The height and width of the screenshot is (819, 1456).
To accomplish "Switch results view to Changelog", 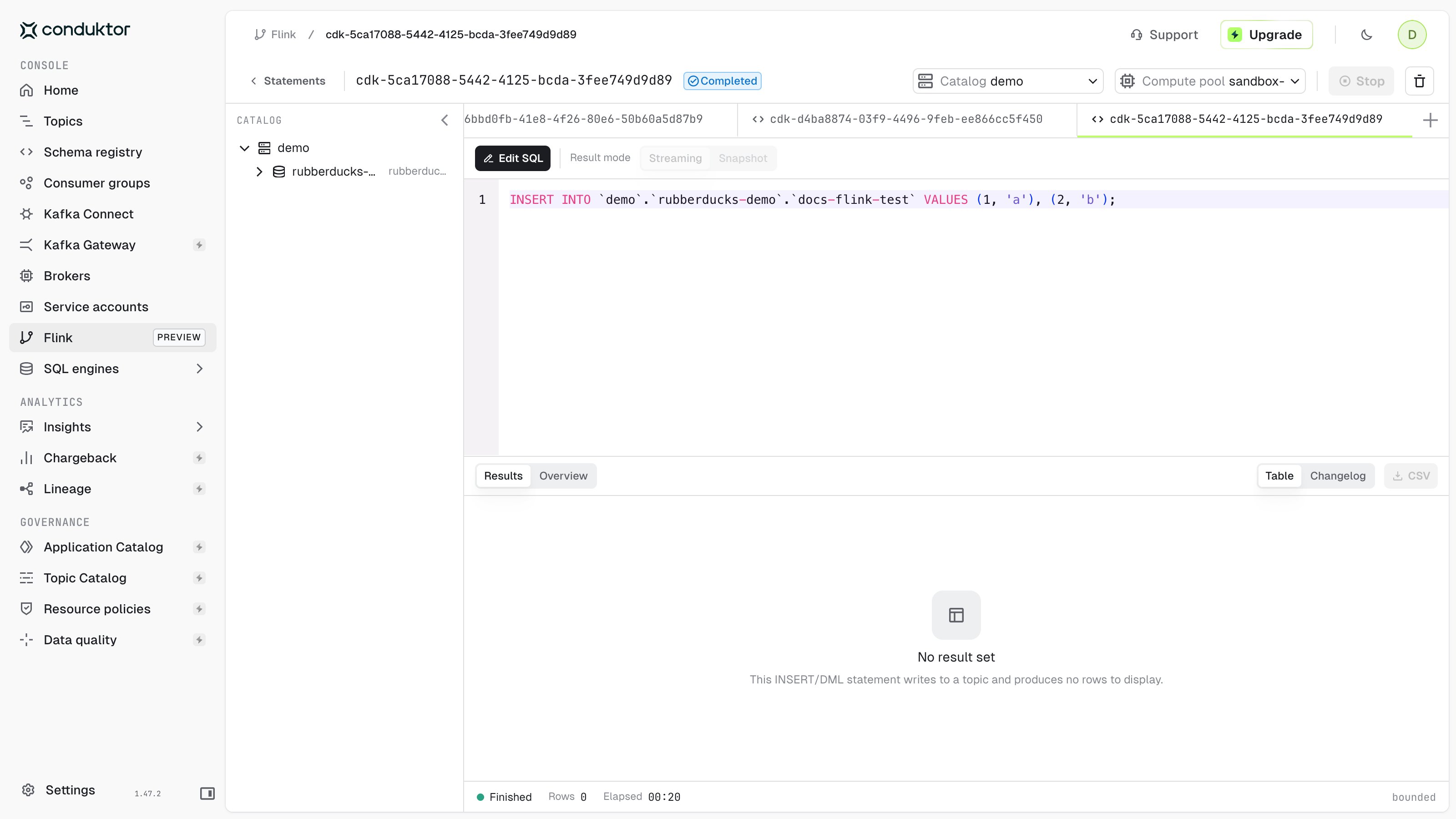I will click(1337, 476).
